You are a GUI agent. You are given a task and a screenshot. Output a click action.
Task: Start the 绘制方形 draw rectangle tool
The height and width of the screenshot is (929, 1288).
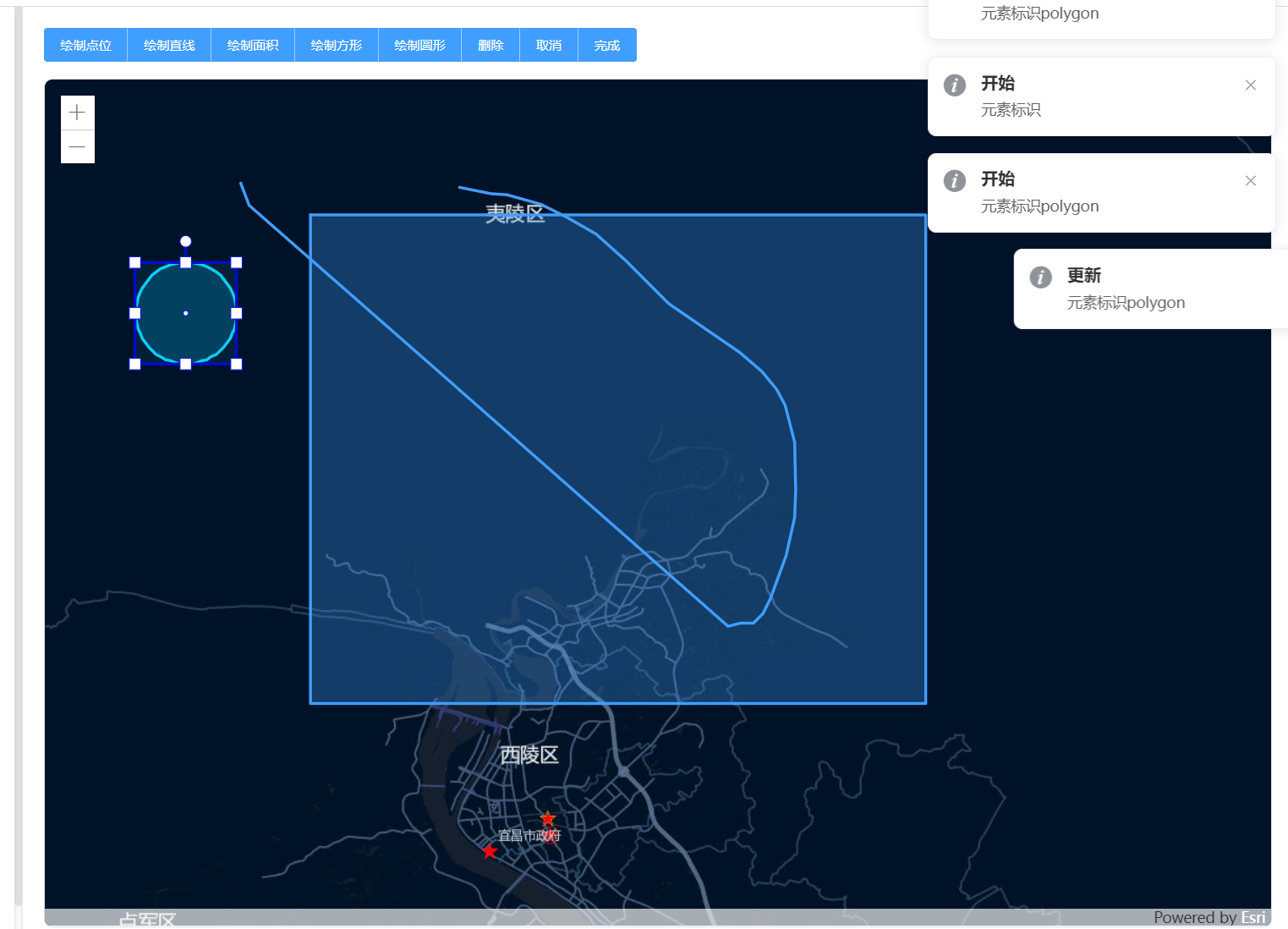[337, 45]
